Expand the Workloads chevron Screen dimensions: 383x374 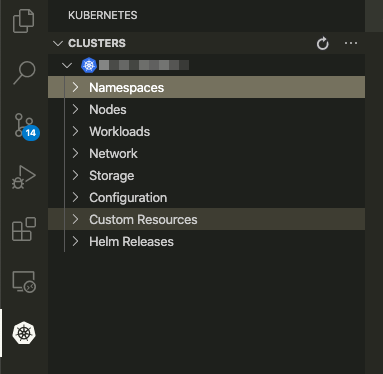pyautogui.click(x=76, y=131)
